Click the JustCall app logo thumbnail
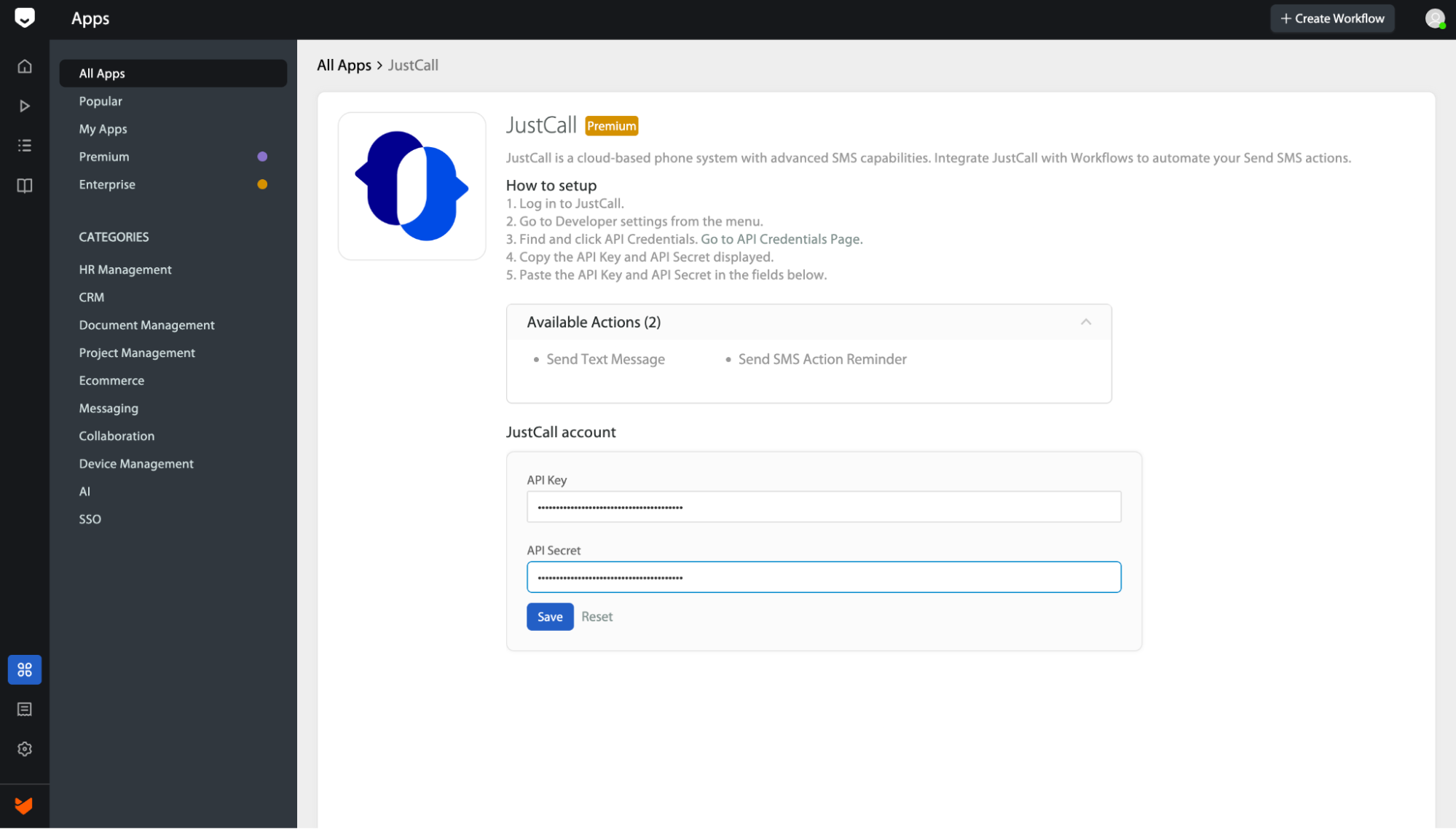This screenshot has height=829, width=1456. tap(412, 186)
